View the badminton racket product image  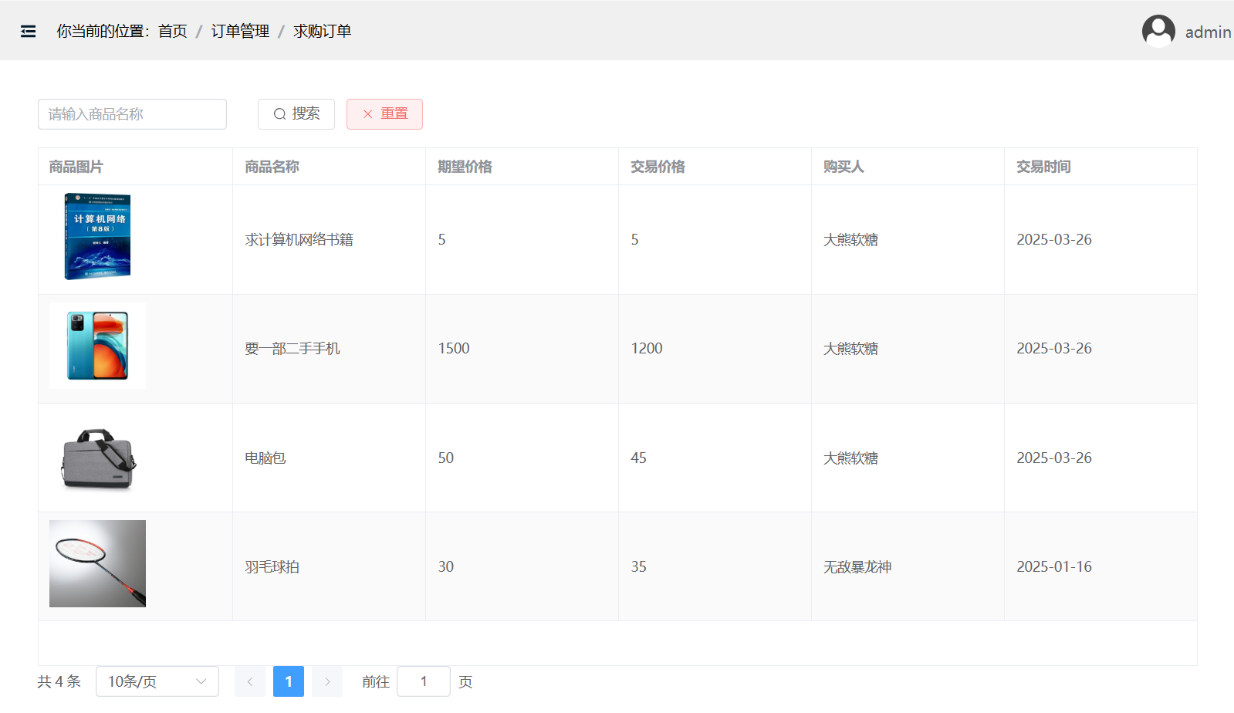pos(97,564)
